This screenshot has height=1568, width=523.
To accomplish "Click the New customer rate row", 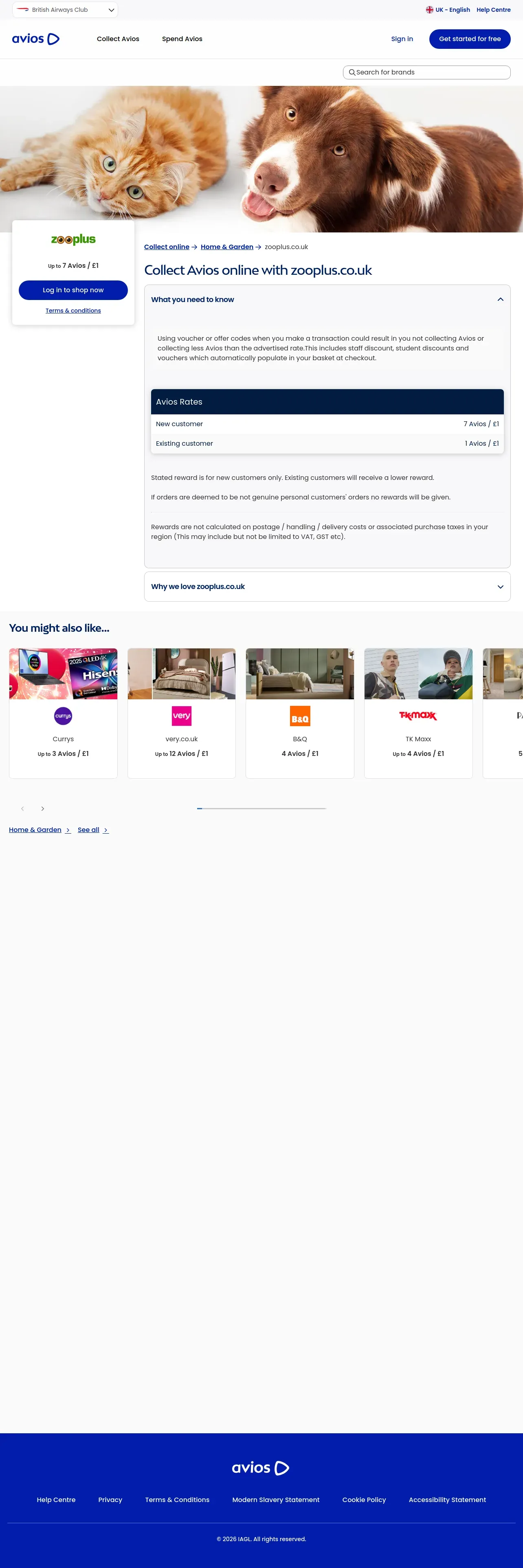I will (x=327, y=424).
